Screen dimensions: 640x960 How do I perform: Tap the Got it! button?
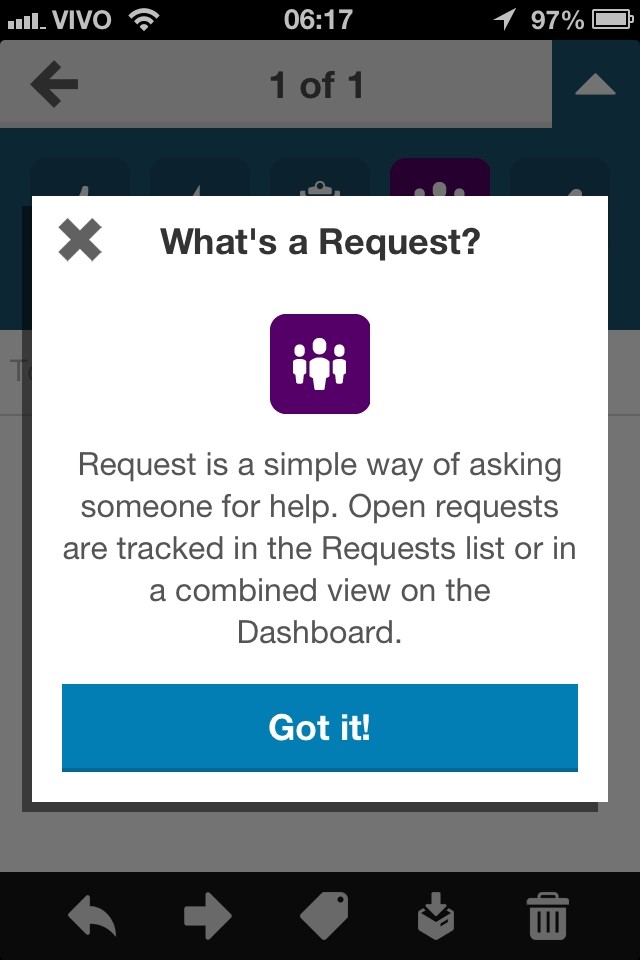pyautogui.click(x=320, y=727)
